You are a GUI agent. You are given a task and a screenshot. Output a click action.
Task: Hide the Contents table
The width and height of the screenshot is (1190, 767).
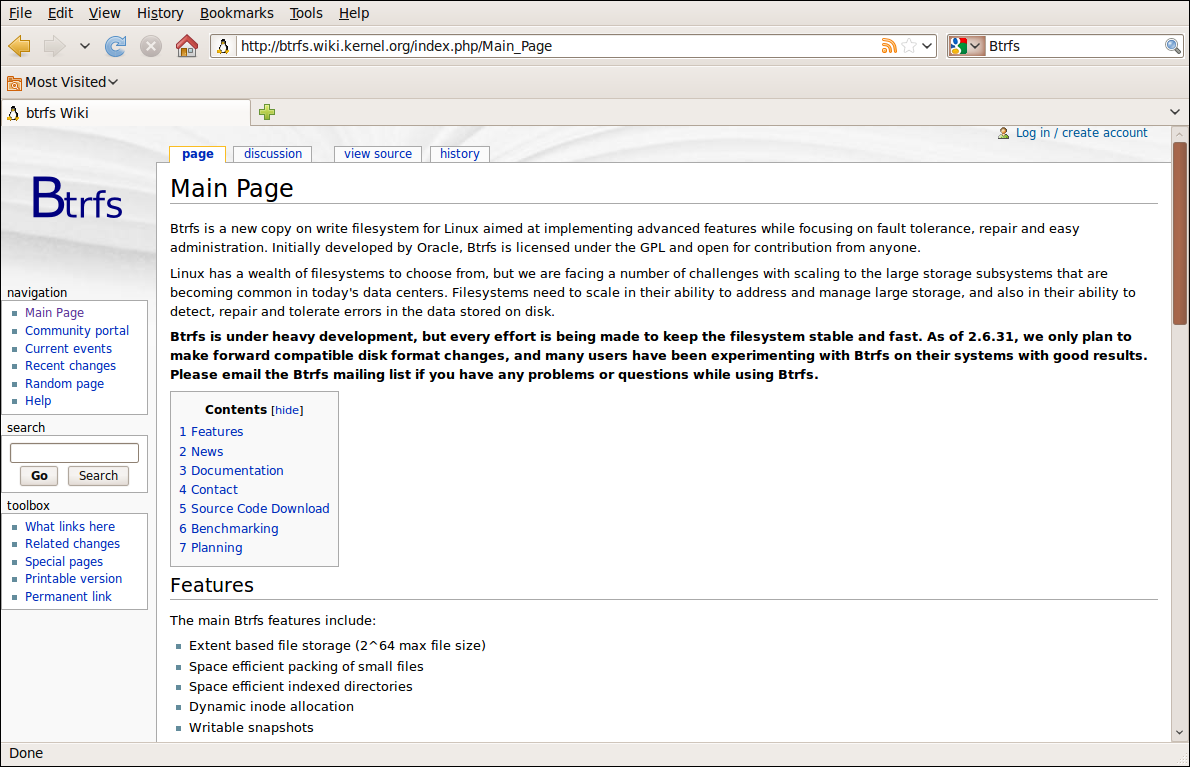click(287, 410)
